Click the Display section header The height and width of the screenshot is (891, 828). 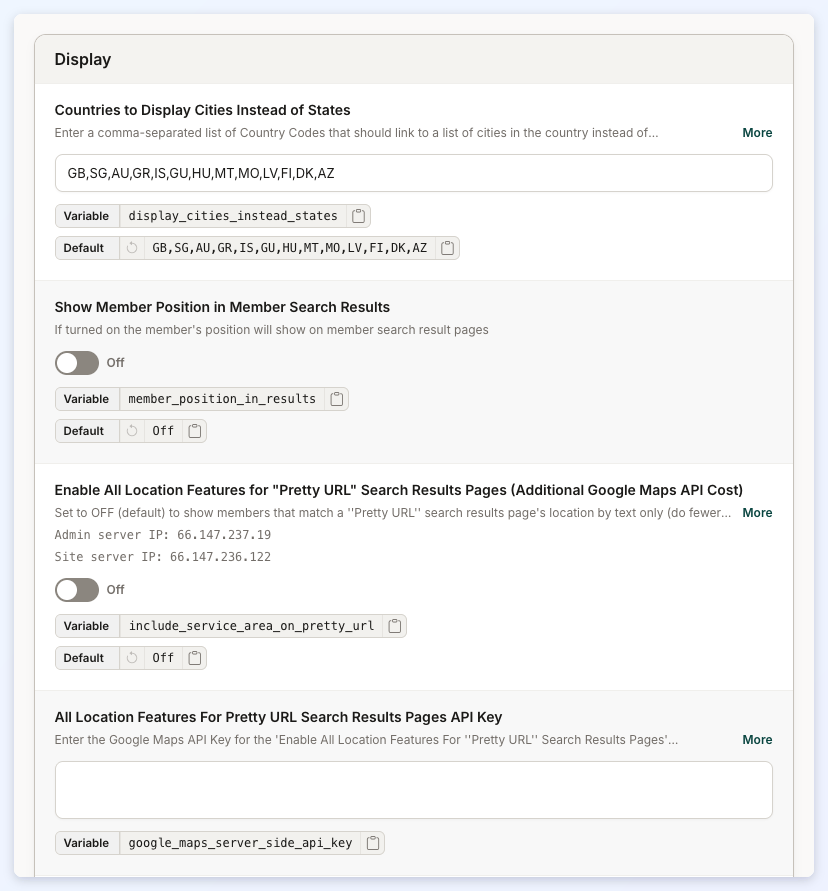tap(414, 60)
